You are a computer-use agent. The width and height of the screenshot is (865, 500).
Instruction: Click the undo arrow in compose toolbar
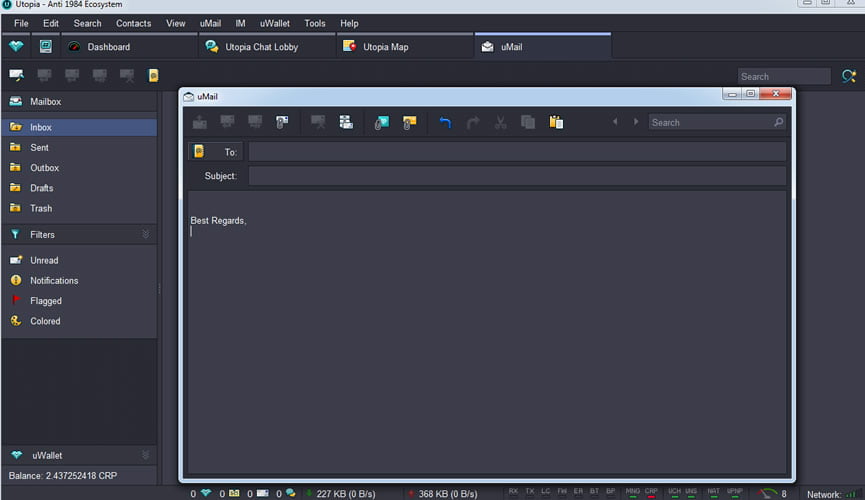click(x=445, y=122)
